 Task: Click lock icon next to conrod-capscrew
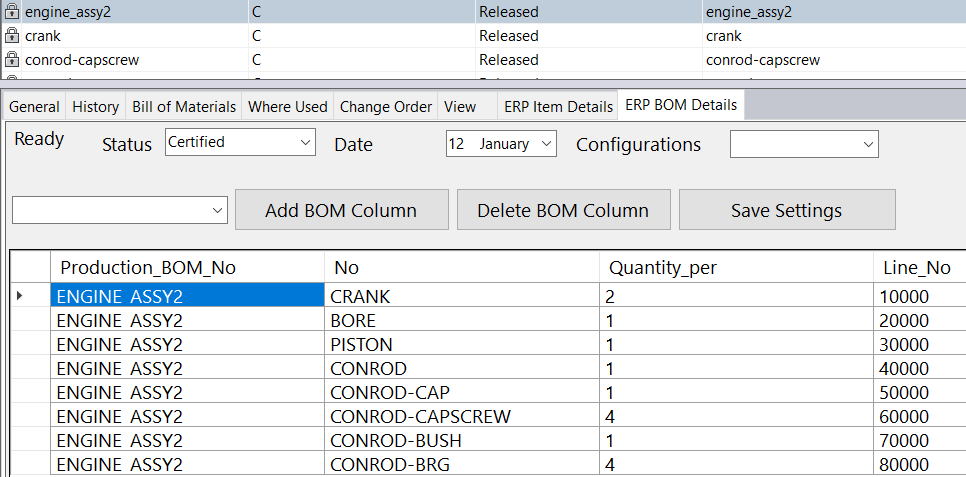[12, 60]
